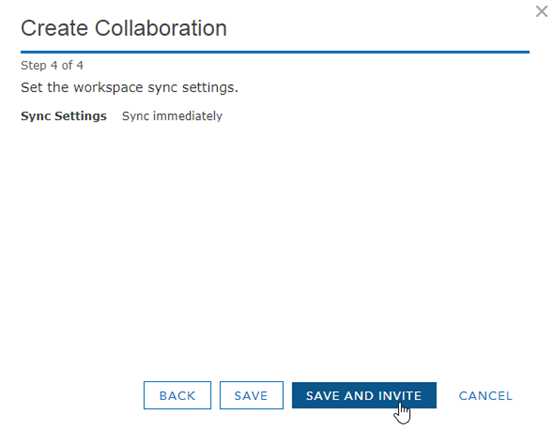Screen dimensions: 554x445
Task: Click the word 'Collaboration' in the heading
Action: pos(161,28)
